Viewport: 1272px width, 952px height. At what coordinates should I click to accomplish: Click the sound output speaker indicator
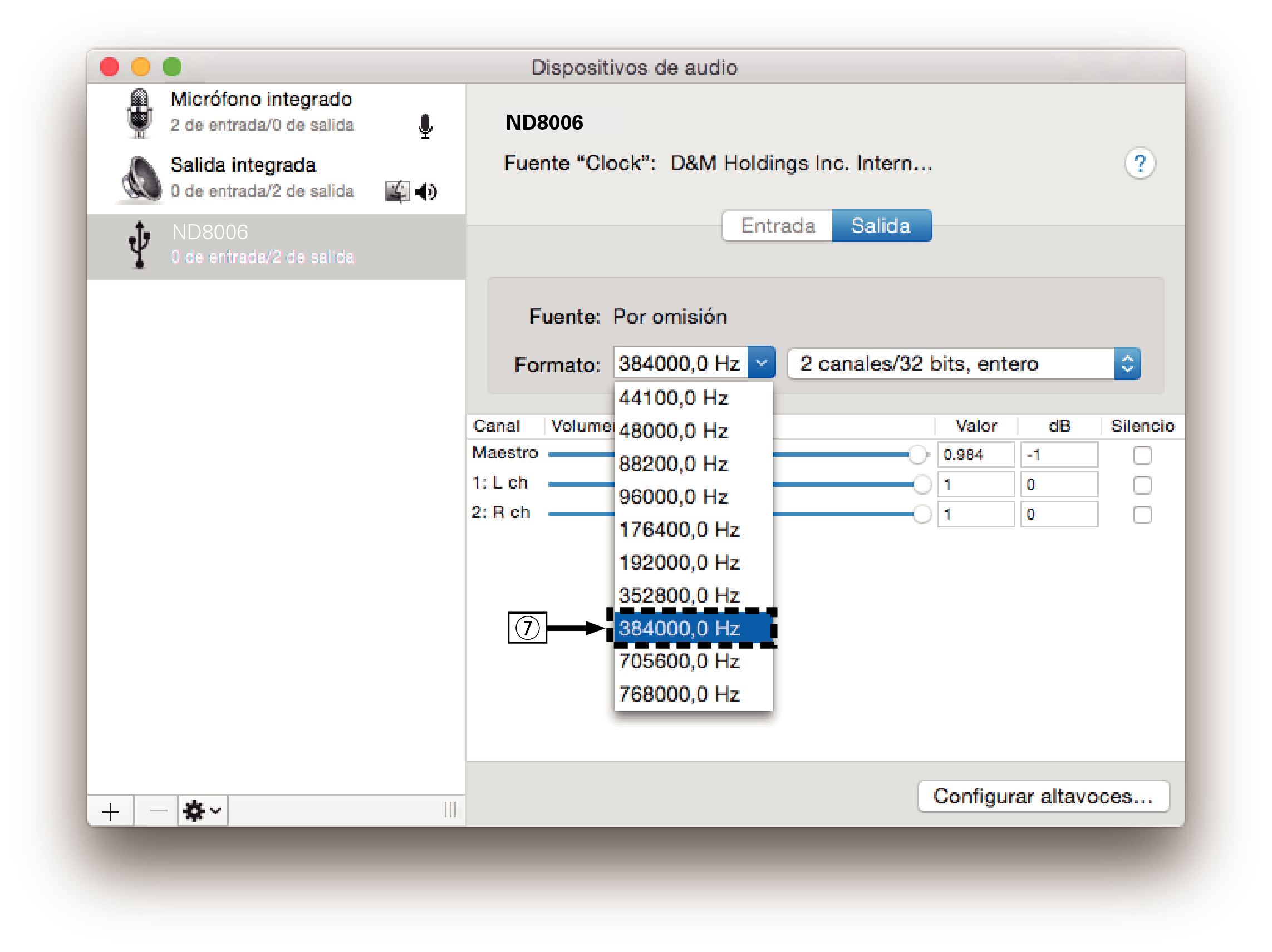click(426, 191)
